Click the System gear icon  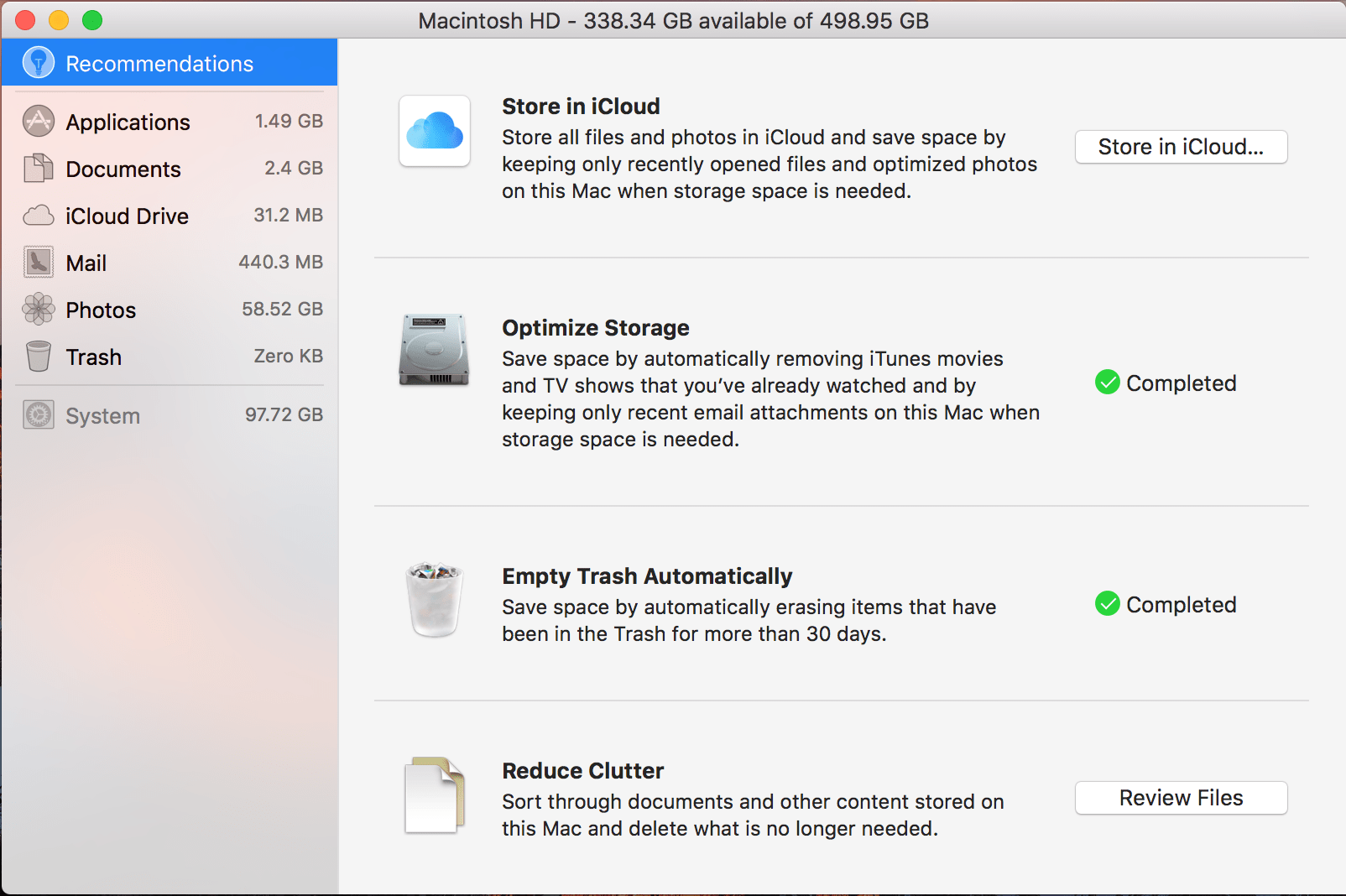click(37, 414)
